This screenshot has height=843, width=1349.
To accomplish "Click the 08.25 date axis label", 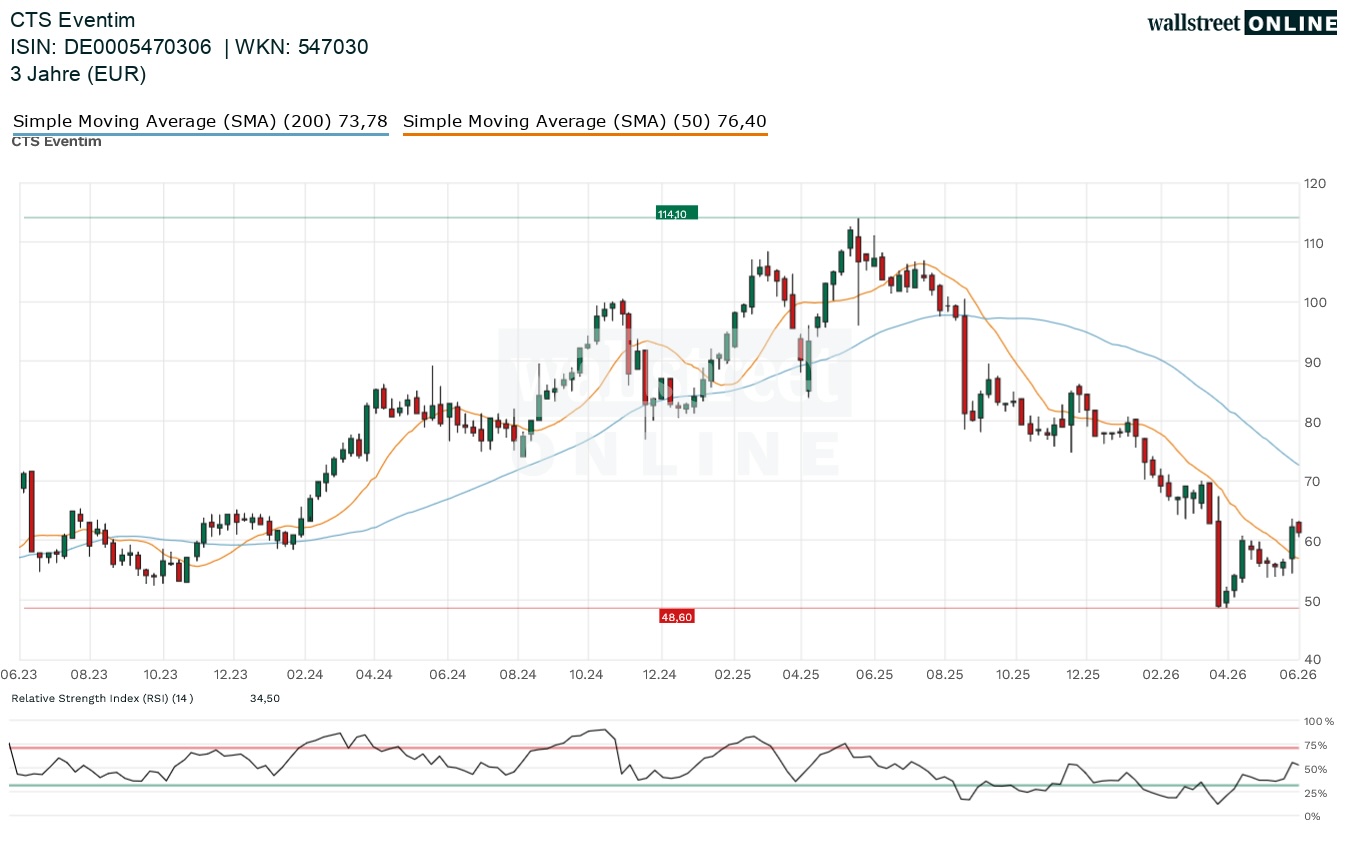I will click(x=945, y=675).
